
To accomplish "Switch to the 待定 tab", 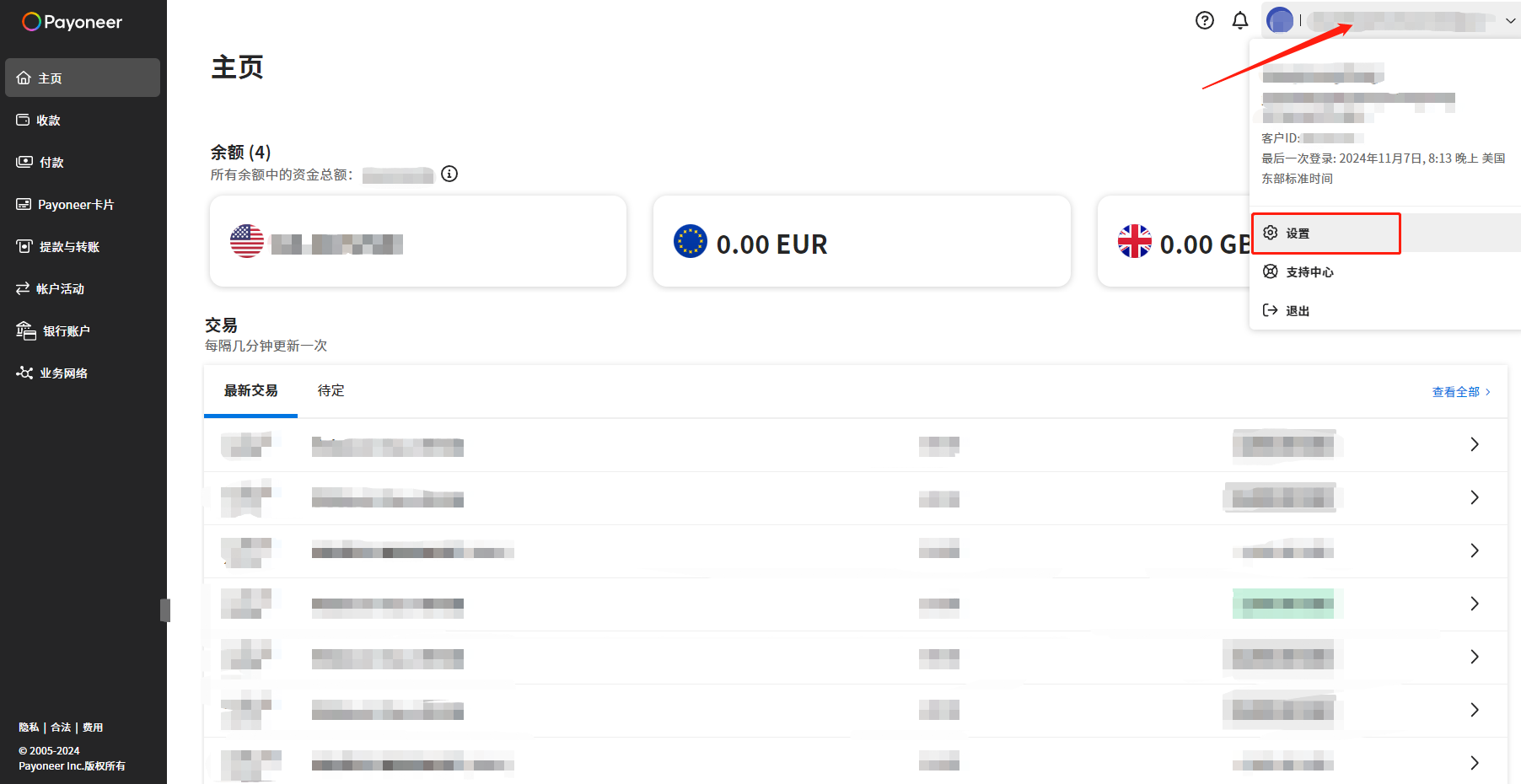I will pos(331,390).
